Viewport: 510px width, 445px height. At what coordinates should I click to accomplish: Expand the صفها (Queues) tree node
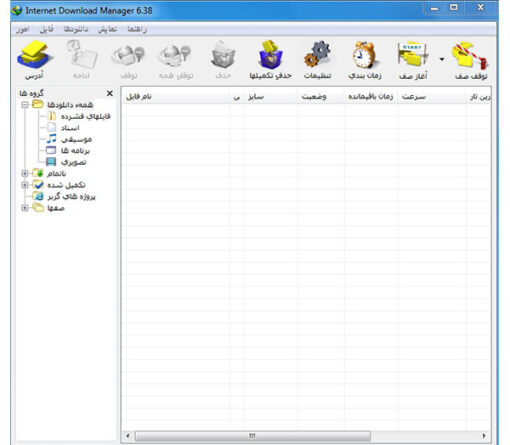[x=24, y=208]
